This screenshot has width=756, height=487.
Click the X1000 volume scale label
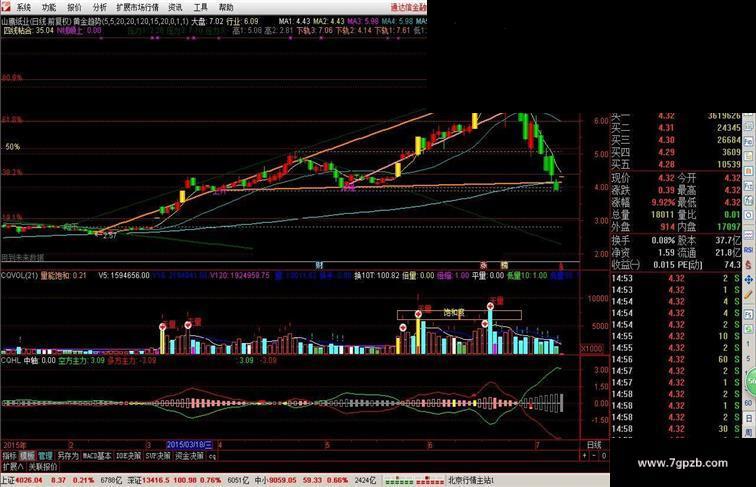pos(592,348)
